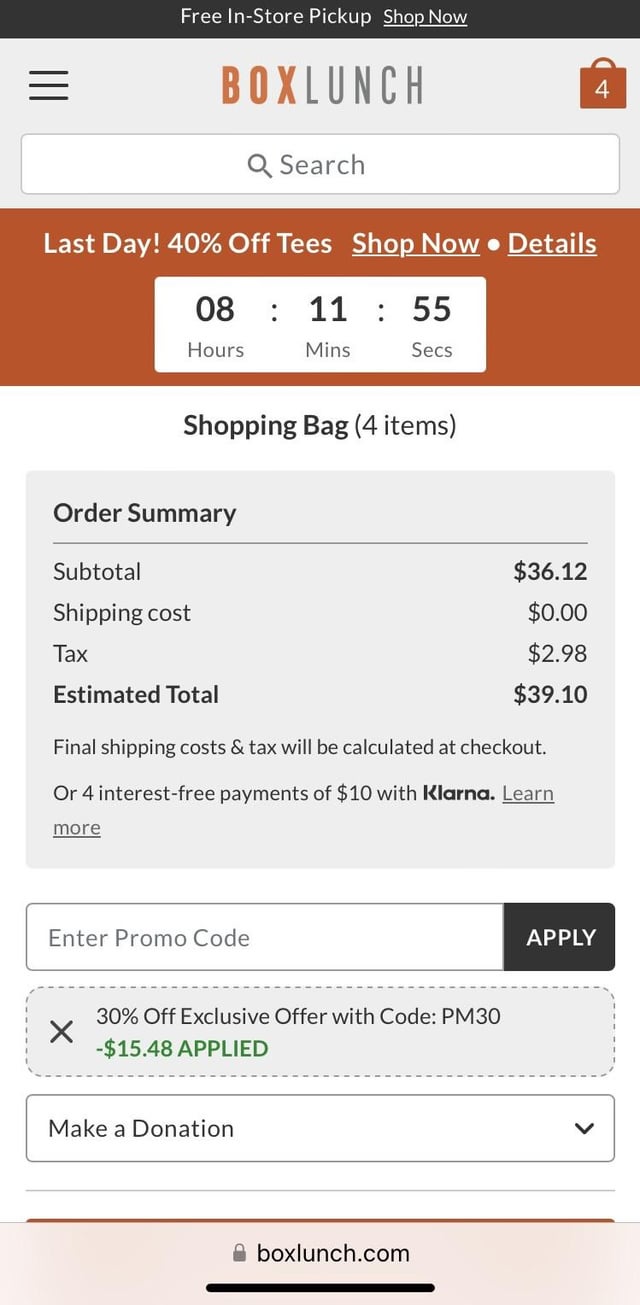Select the Shopping Bag (4 items) heading
The height and width of the screenshot is (1305, 640).
320,426
